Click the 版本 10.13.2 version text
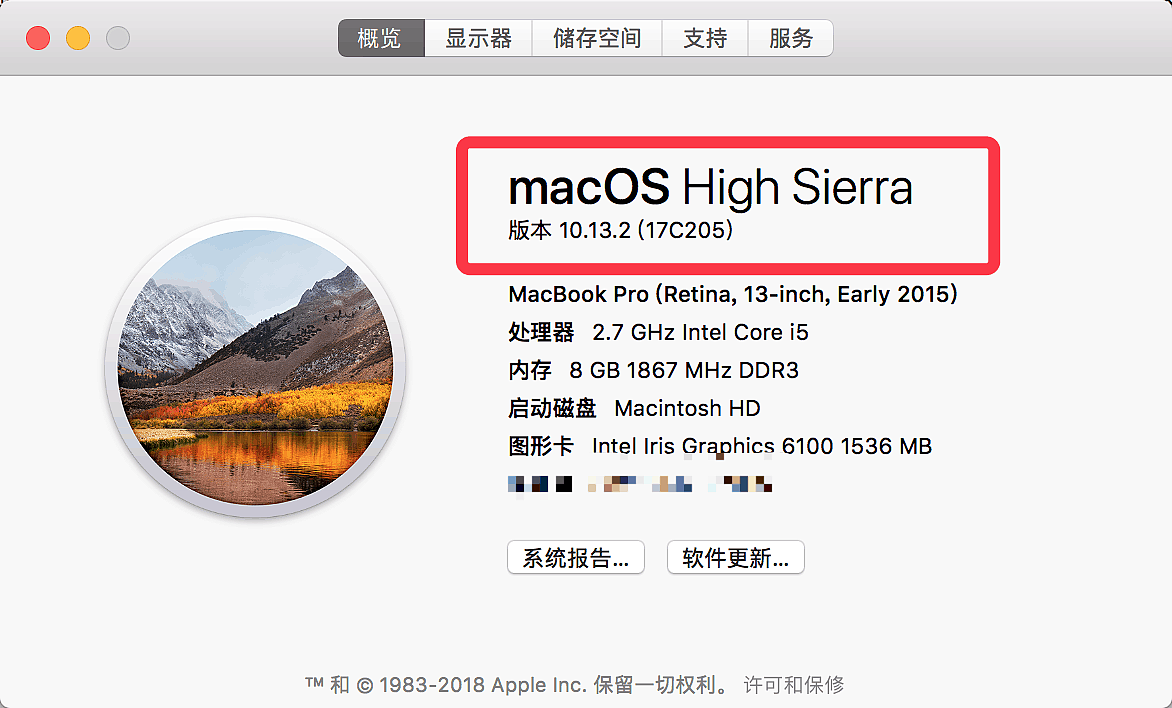 pos(620,231)
